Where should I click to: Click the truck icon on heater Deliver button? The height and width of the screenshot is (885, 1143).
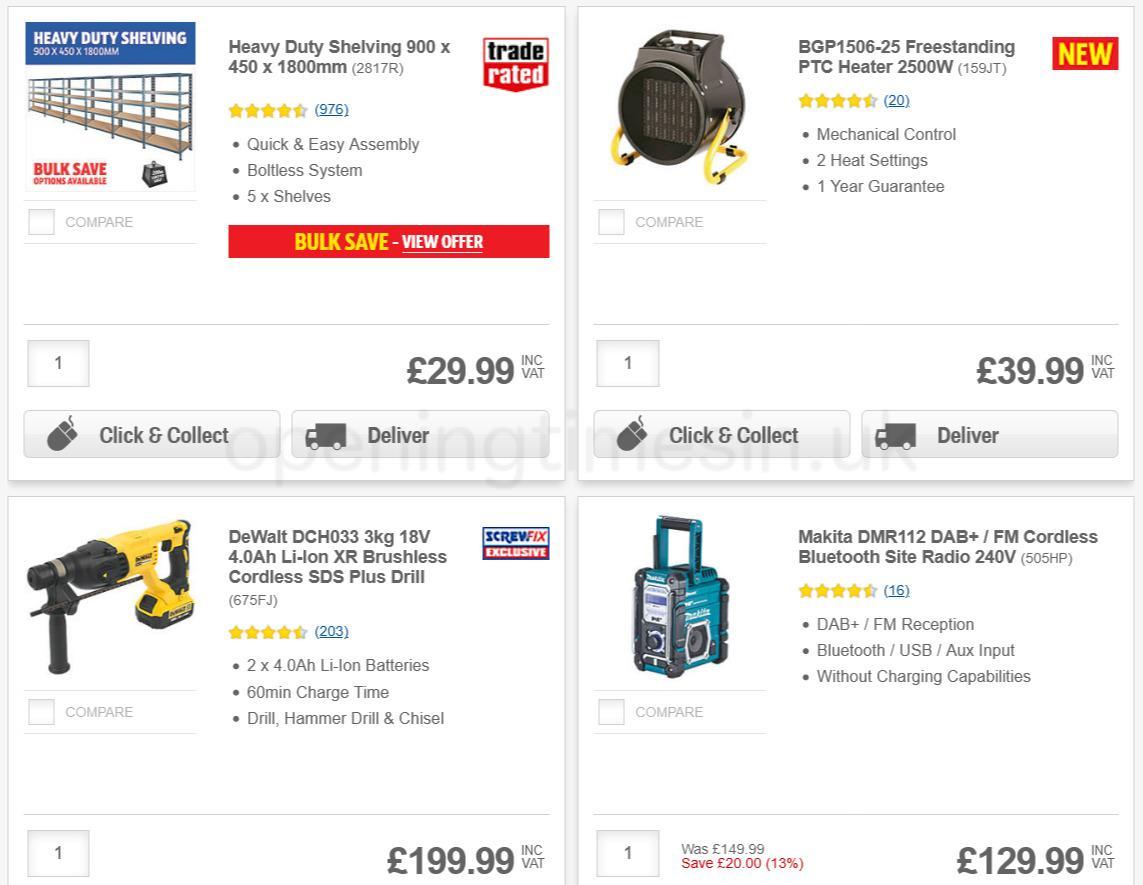[896, 436]
